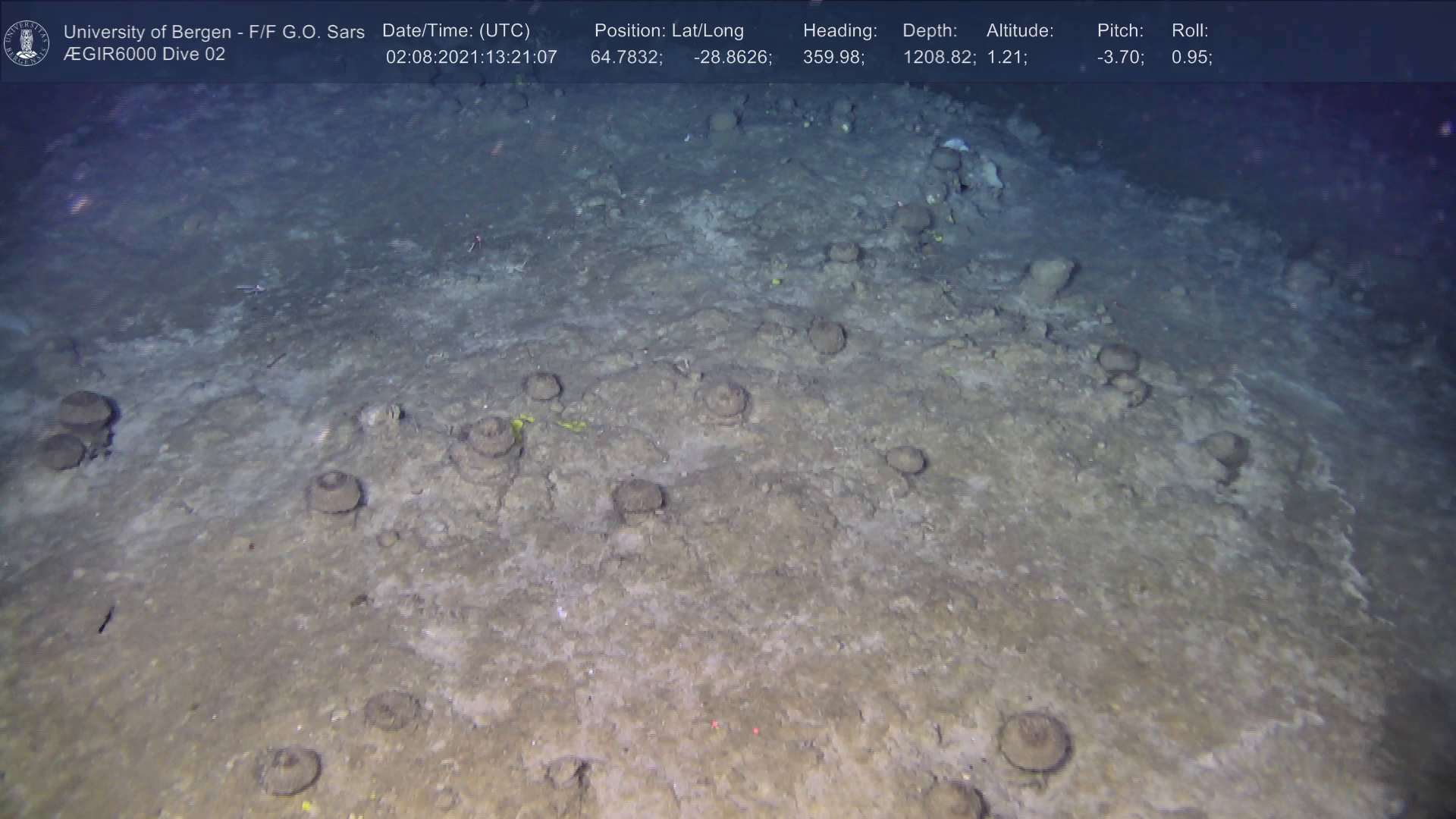The width and height of the screenshot is (1456, 819).
Task: Click the Depth: label
Action: tap(930, 31)
